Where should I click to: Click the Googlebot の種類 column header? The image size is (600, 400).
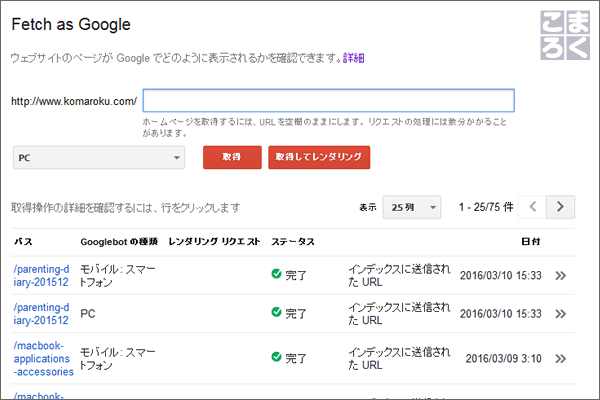pyautogui.click(x=119, y=242)
